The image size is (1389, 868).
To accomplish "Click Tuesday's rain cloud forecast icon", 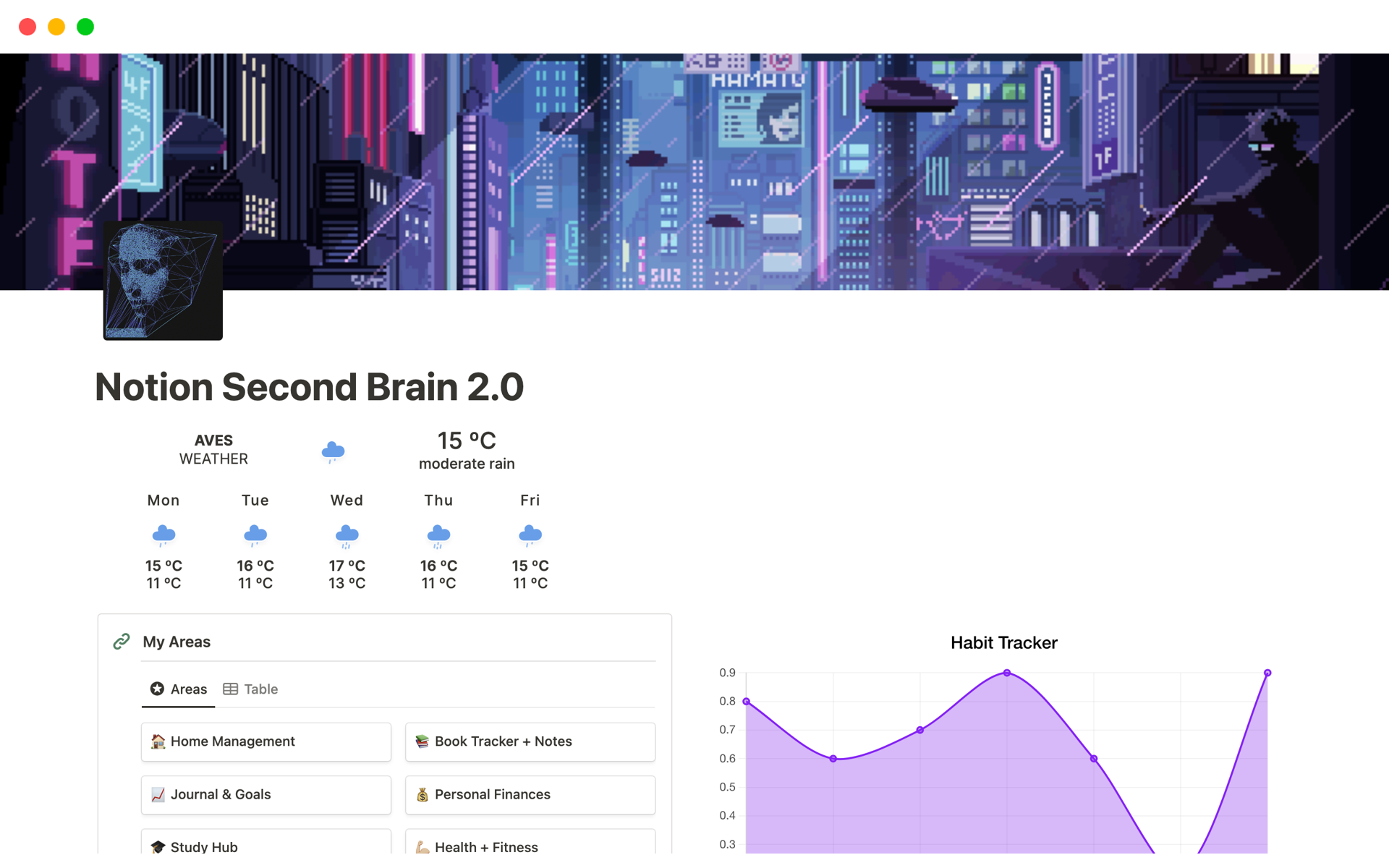I will 255,535.
